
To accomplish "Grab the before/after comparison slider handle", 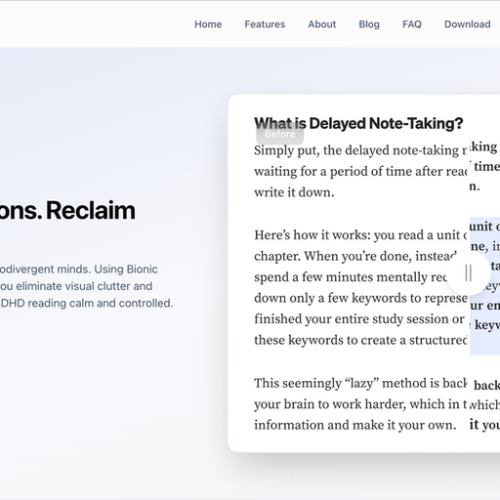I will tap(468, 273).
